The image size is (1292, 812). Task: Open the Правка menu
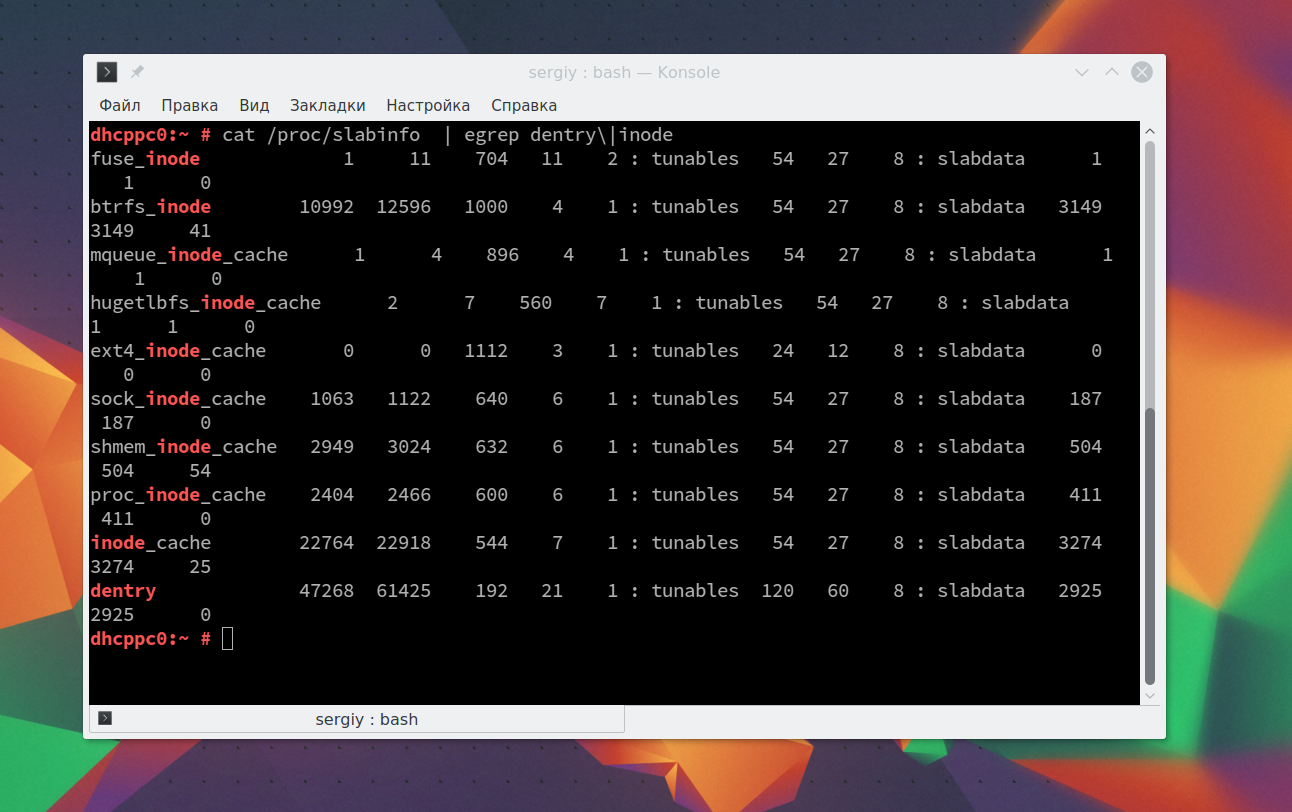(189, 105)
